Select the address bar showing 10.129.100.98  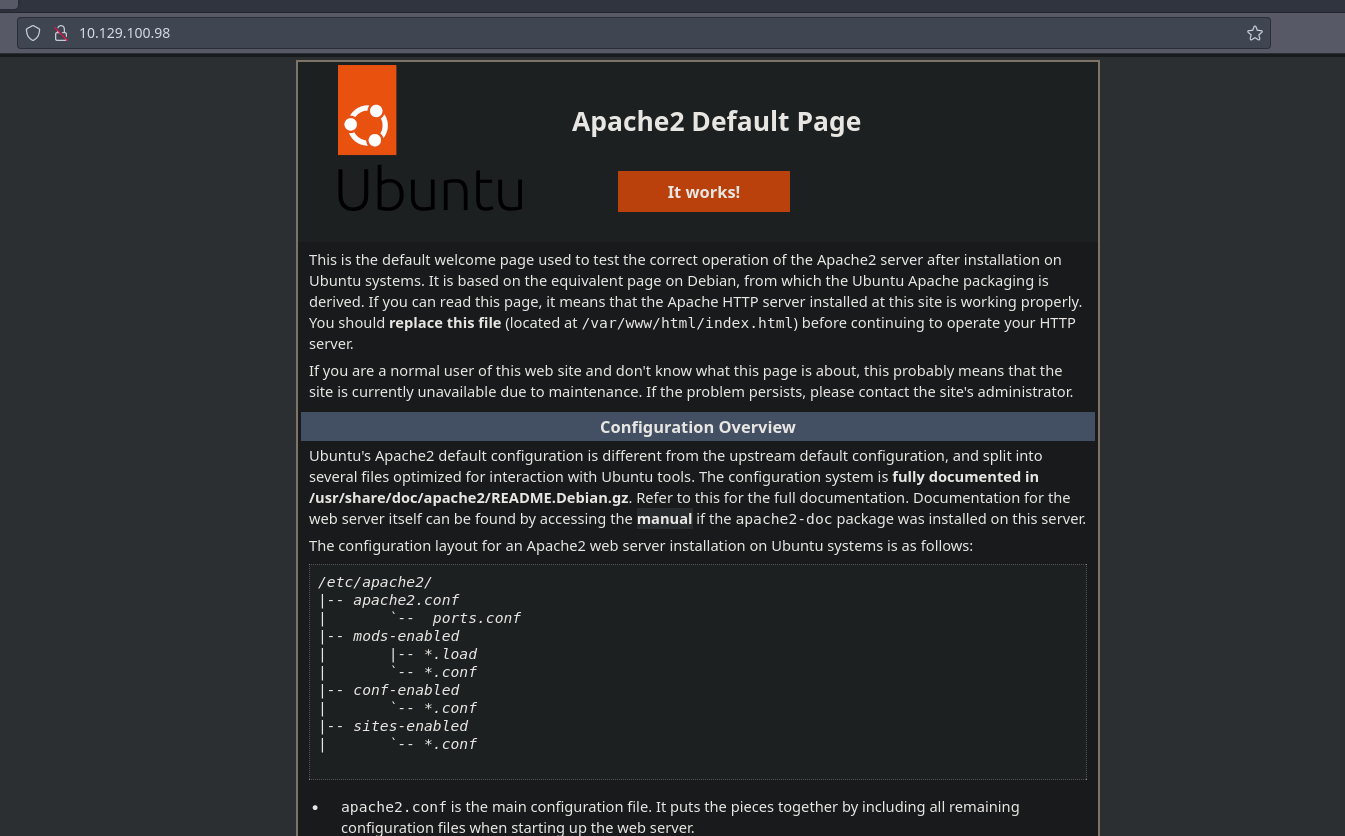(x=644, y=33)
